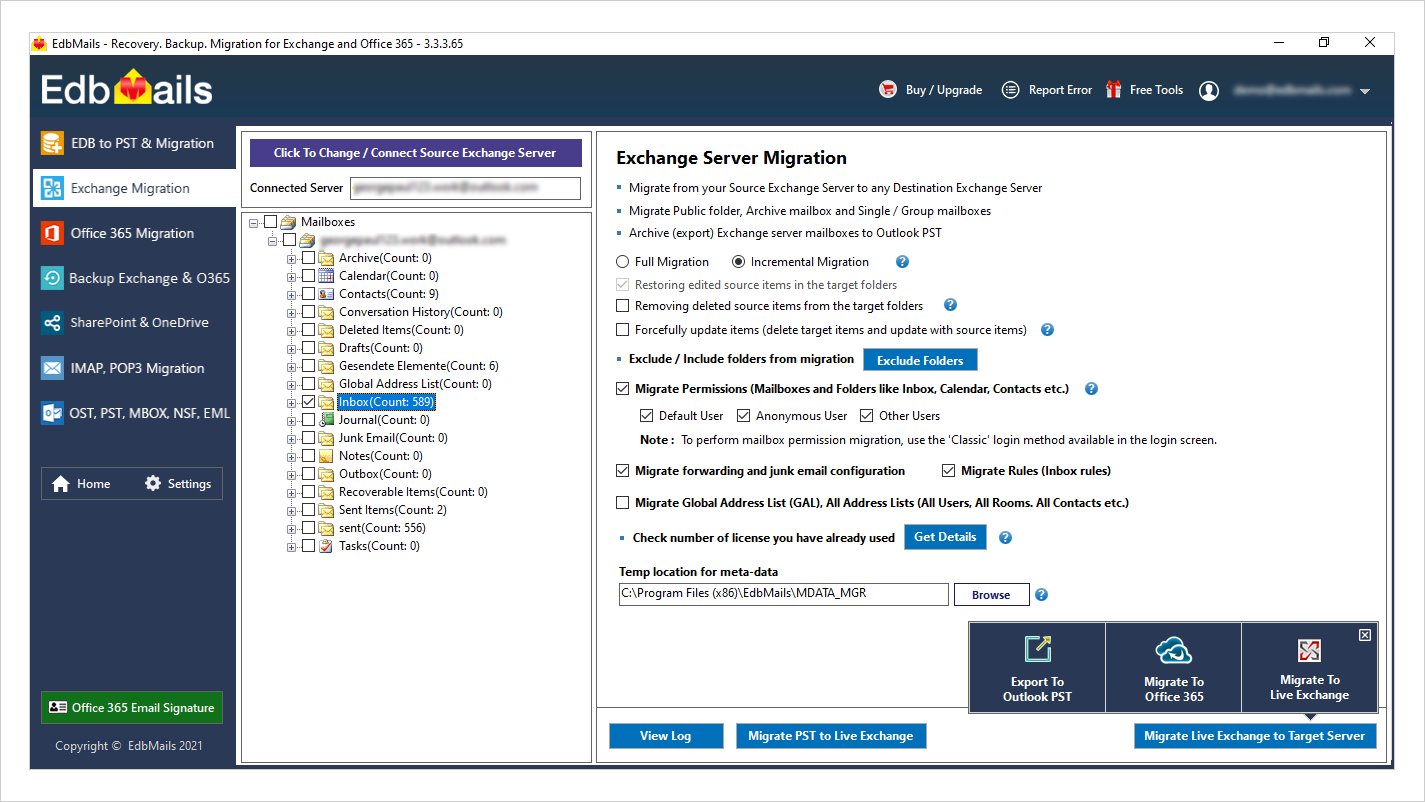Screen dimensions: 1425x802
Task: Expand the Deleted Items folder node
Action: (292, 330)
